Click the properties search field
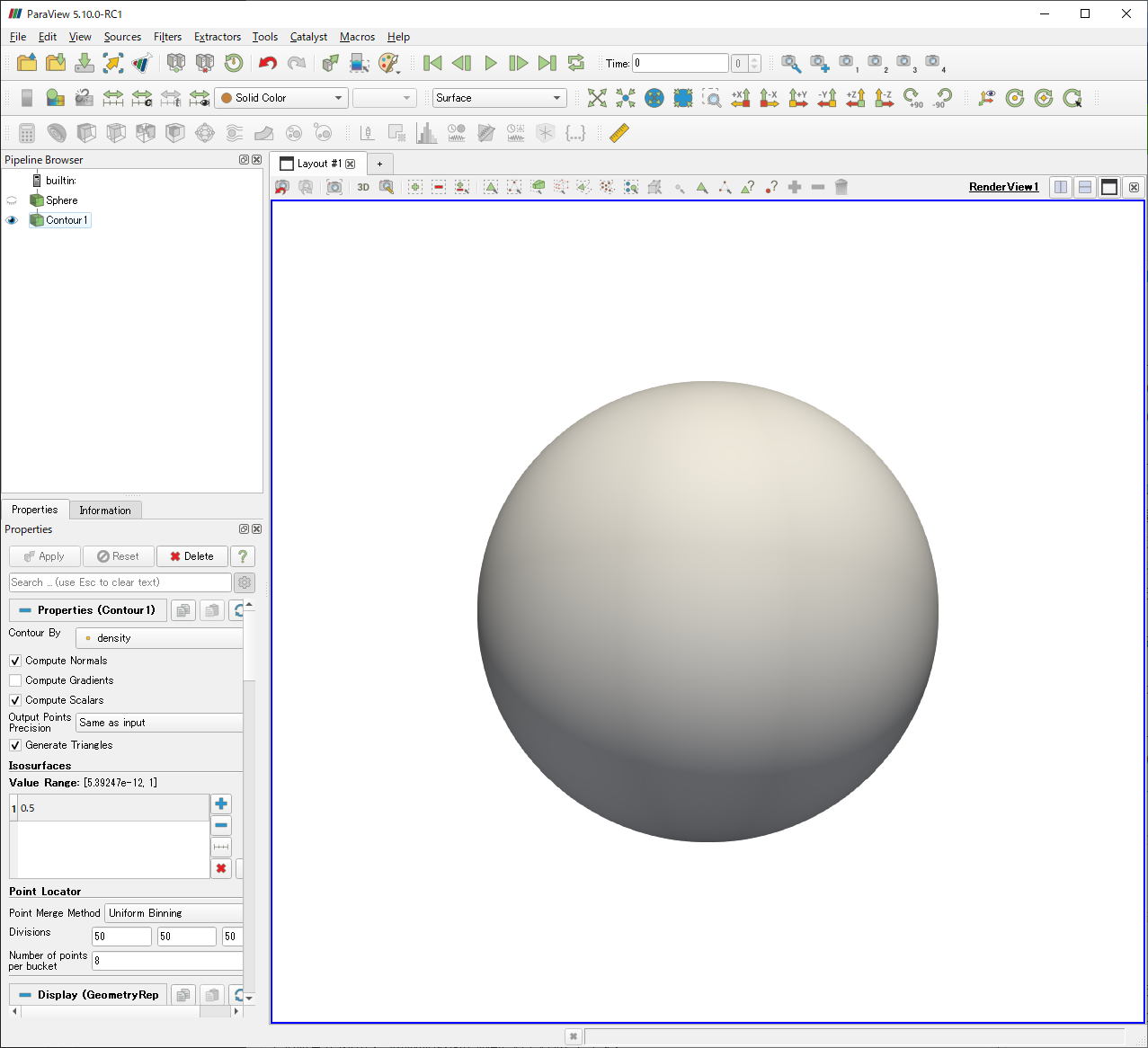 (x=120, y=582)
